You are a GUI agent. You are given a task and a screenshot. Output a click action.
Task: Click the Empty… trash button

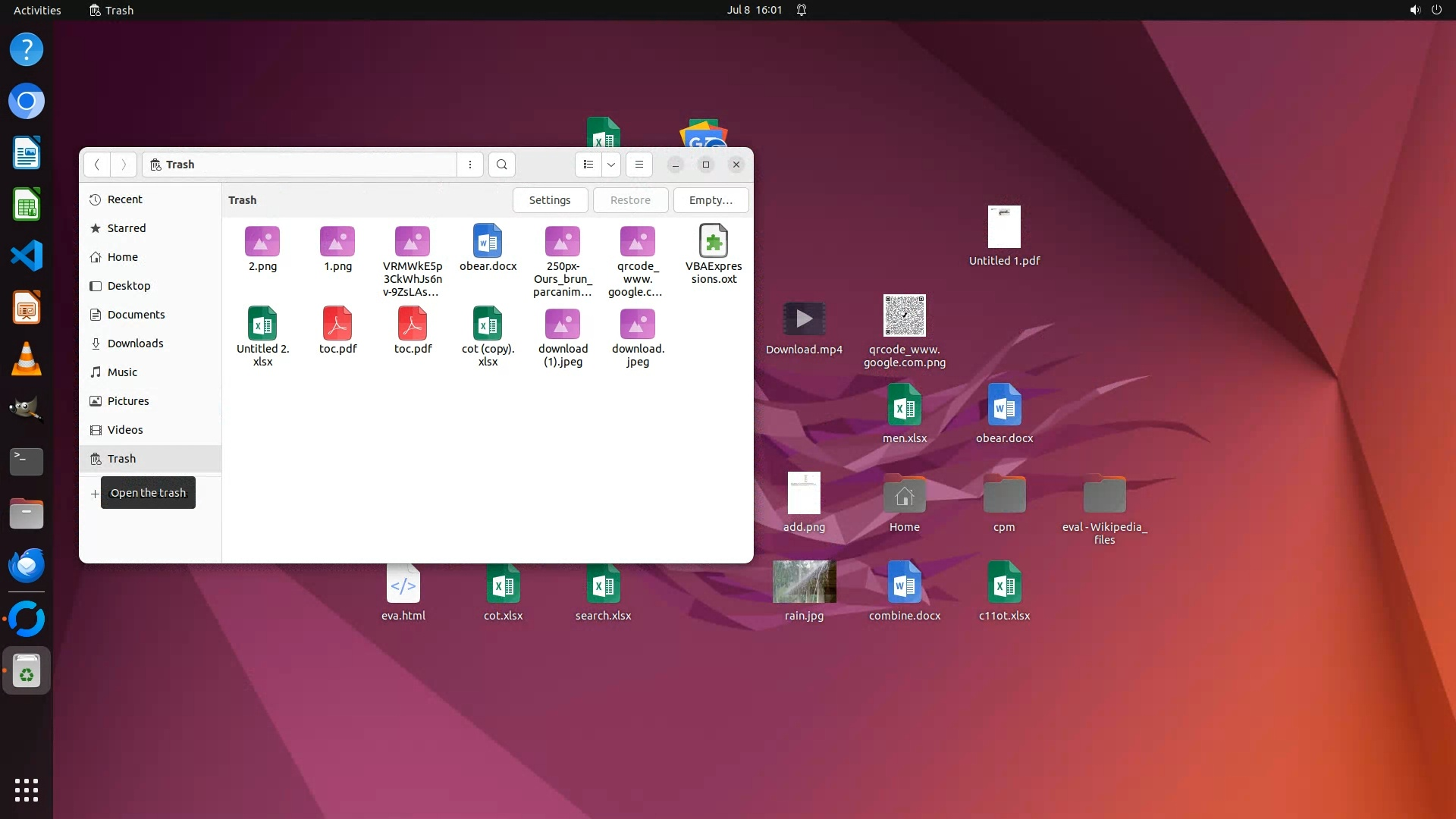click(711, 200)
